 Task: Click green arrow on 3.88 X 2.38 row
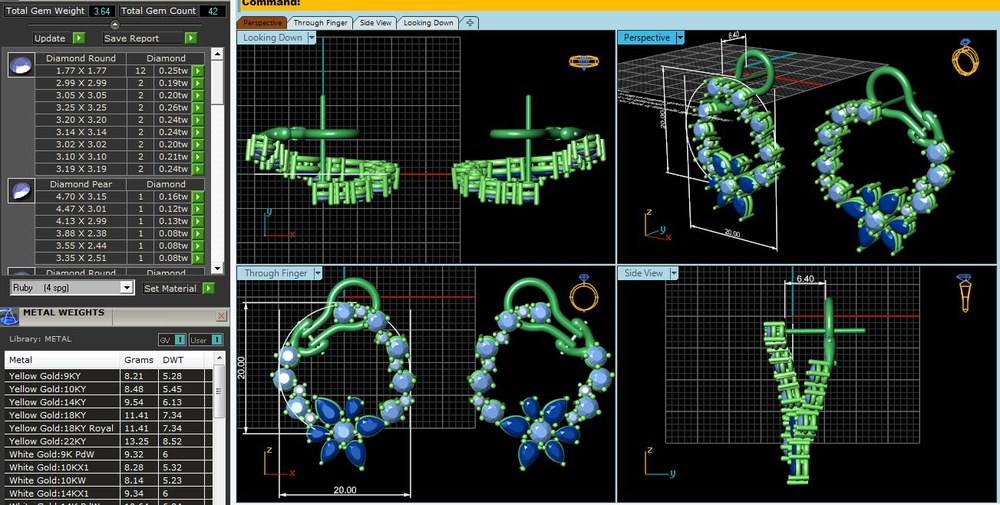point(198,233)
